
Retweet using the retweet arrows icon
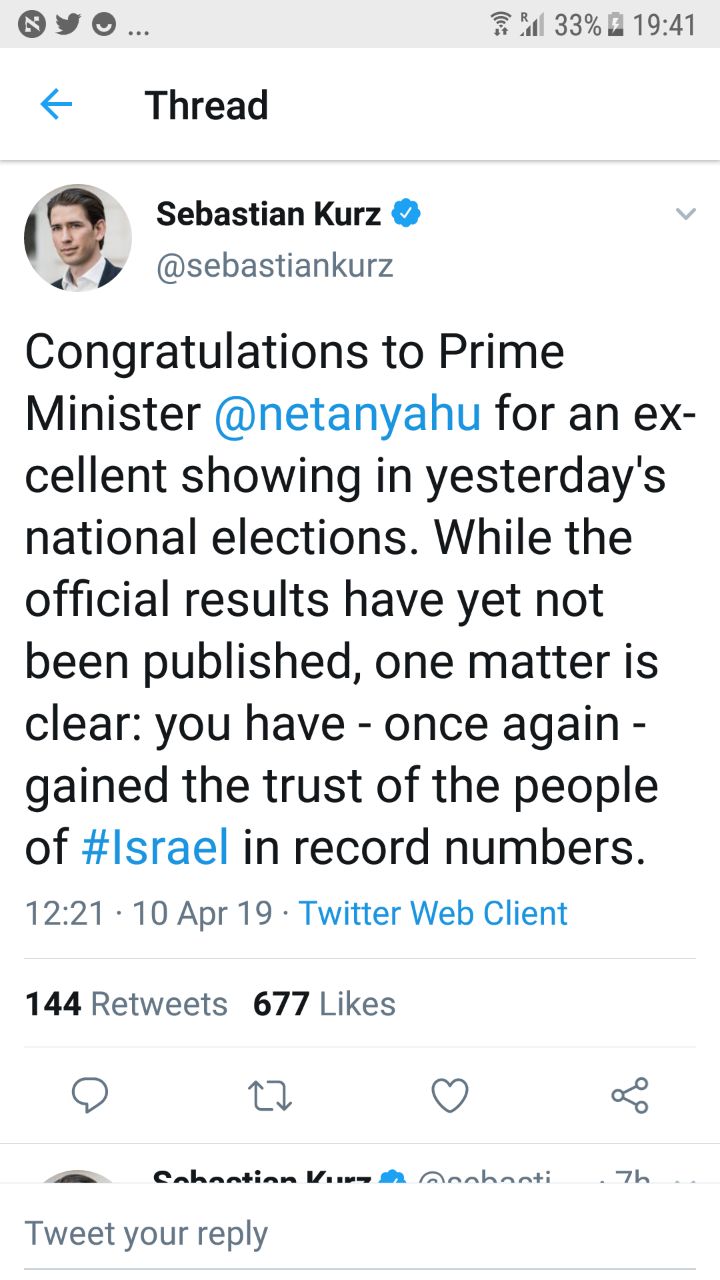(270, 1096)
